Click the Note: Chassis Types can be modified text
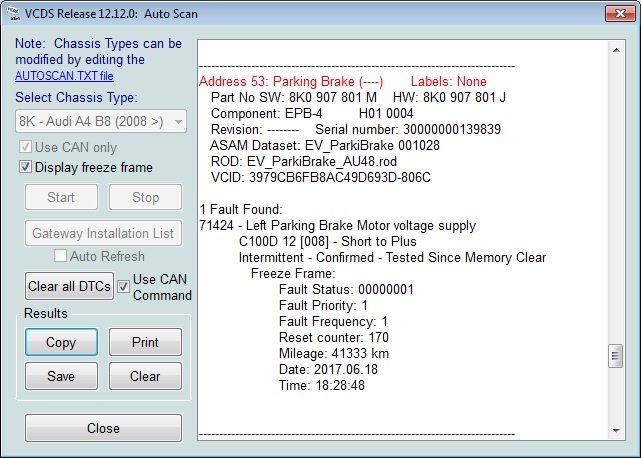Viewport: 641px width, 458px height. click(99, 52)
